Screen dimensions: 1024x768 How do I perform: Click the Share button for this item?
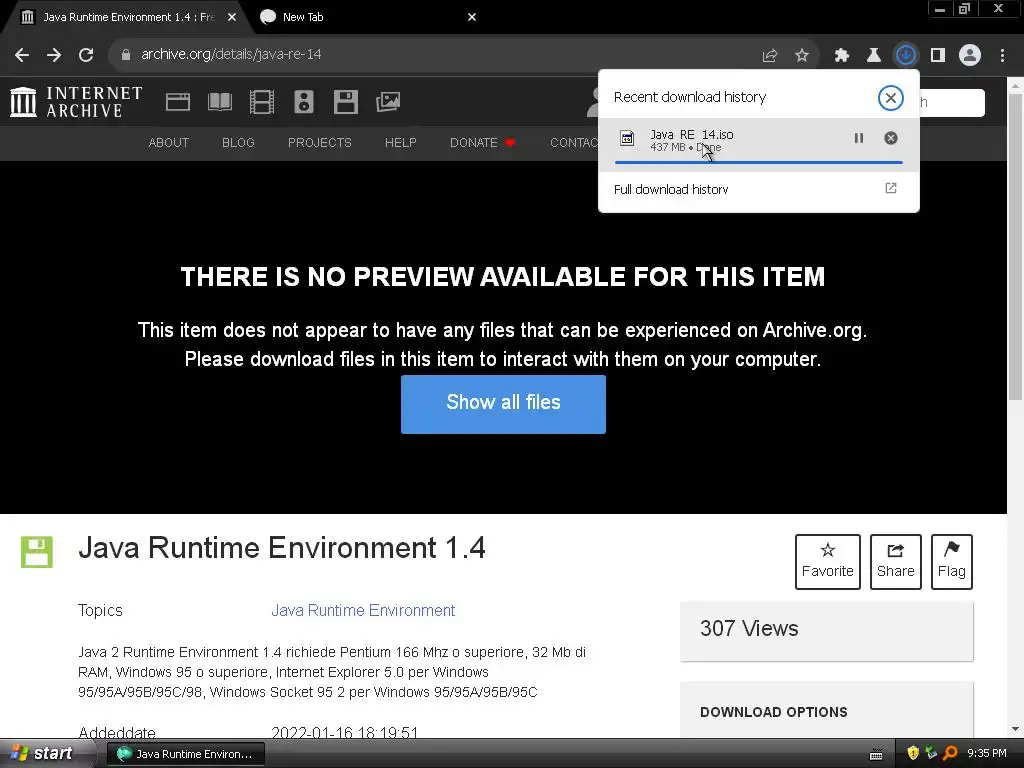[895, 562]
